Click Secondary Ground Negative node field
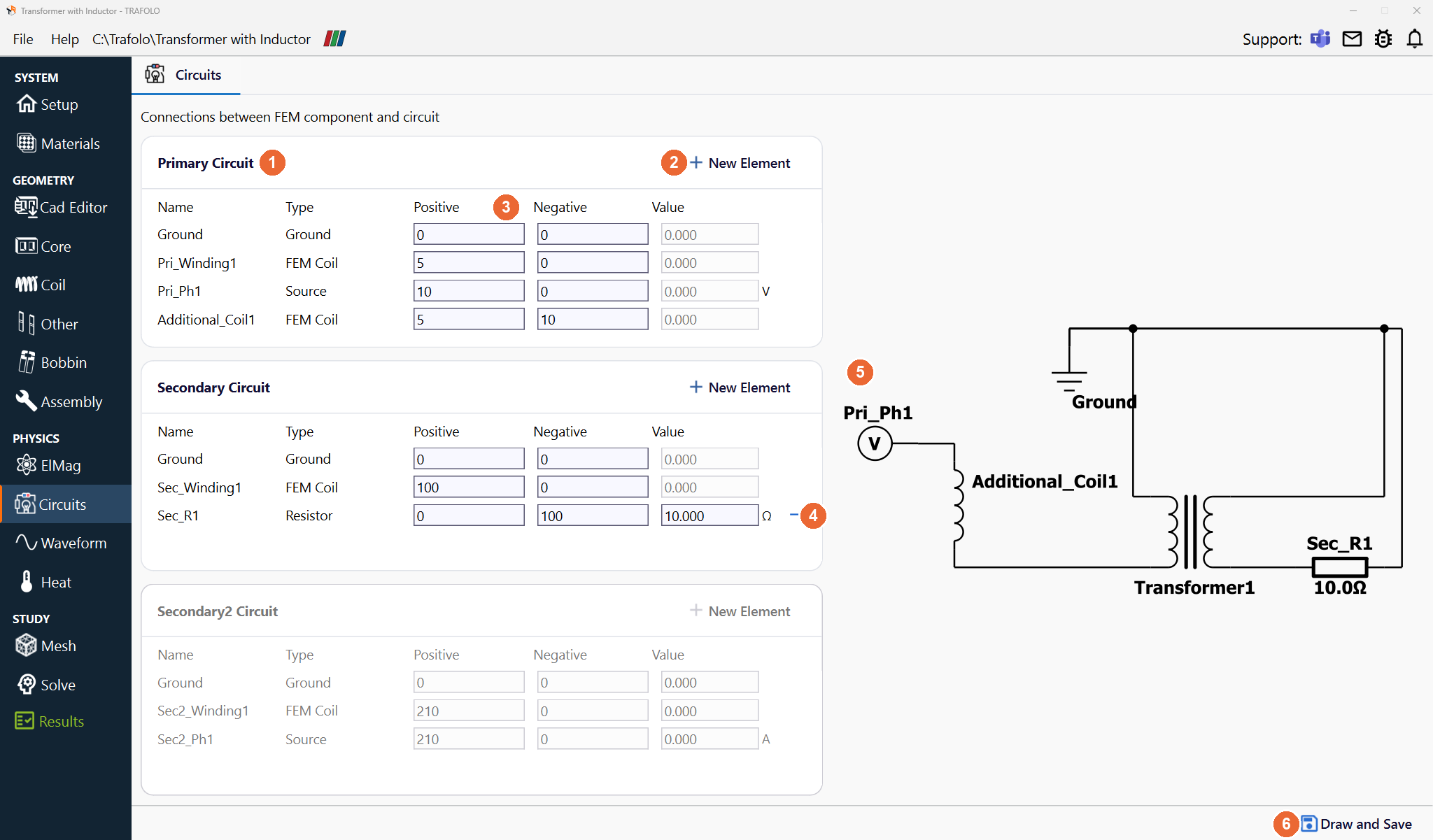1433x840 pixels. click(593, 459)
